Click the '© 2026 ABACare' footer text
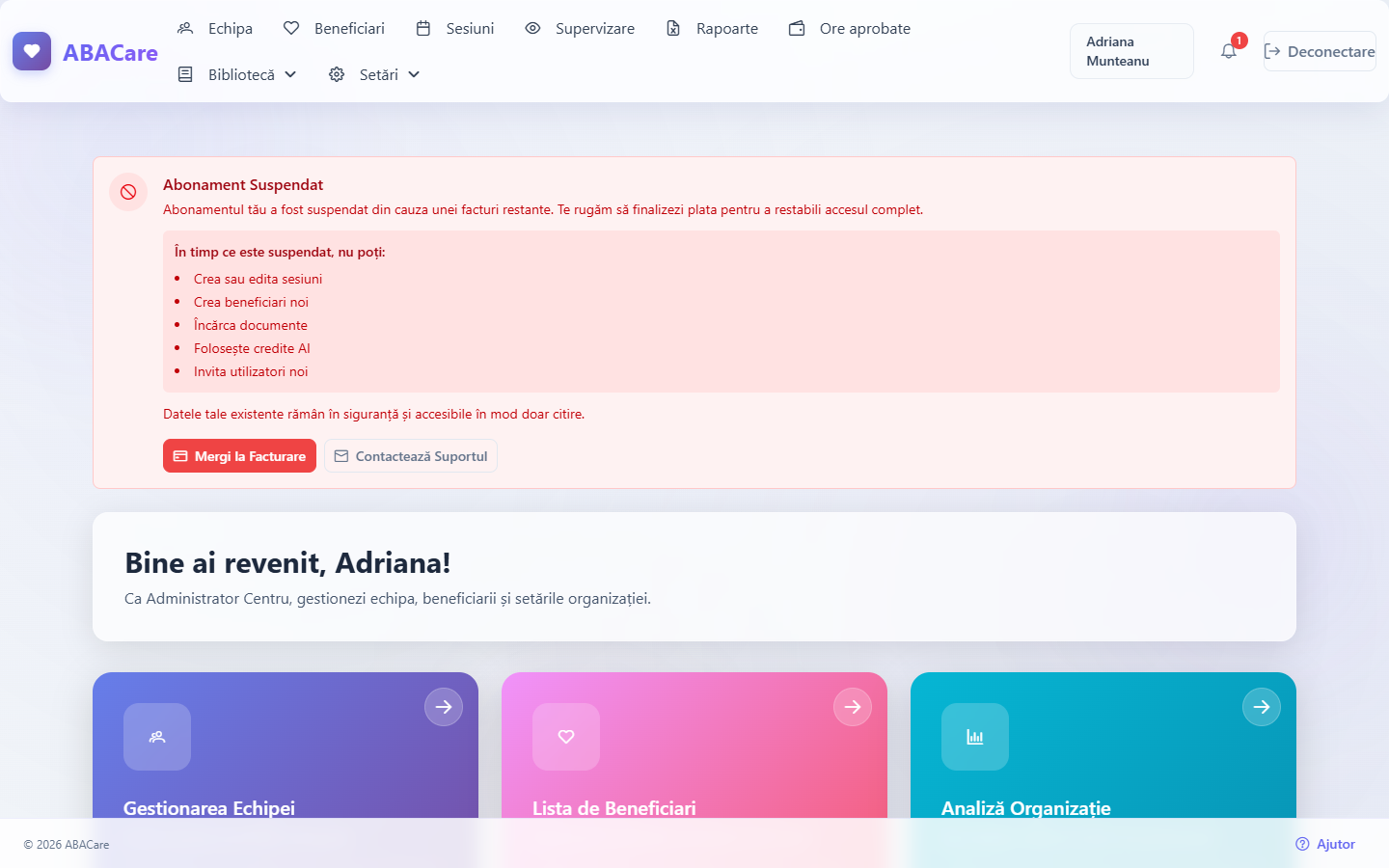The image size is (1389, 868). click(x=67, y=845)
